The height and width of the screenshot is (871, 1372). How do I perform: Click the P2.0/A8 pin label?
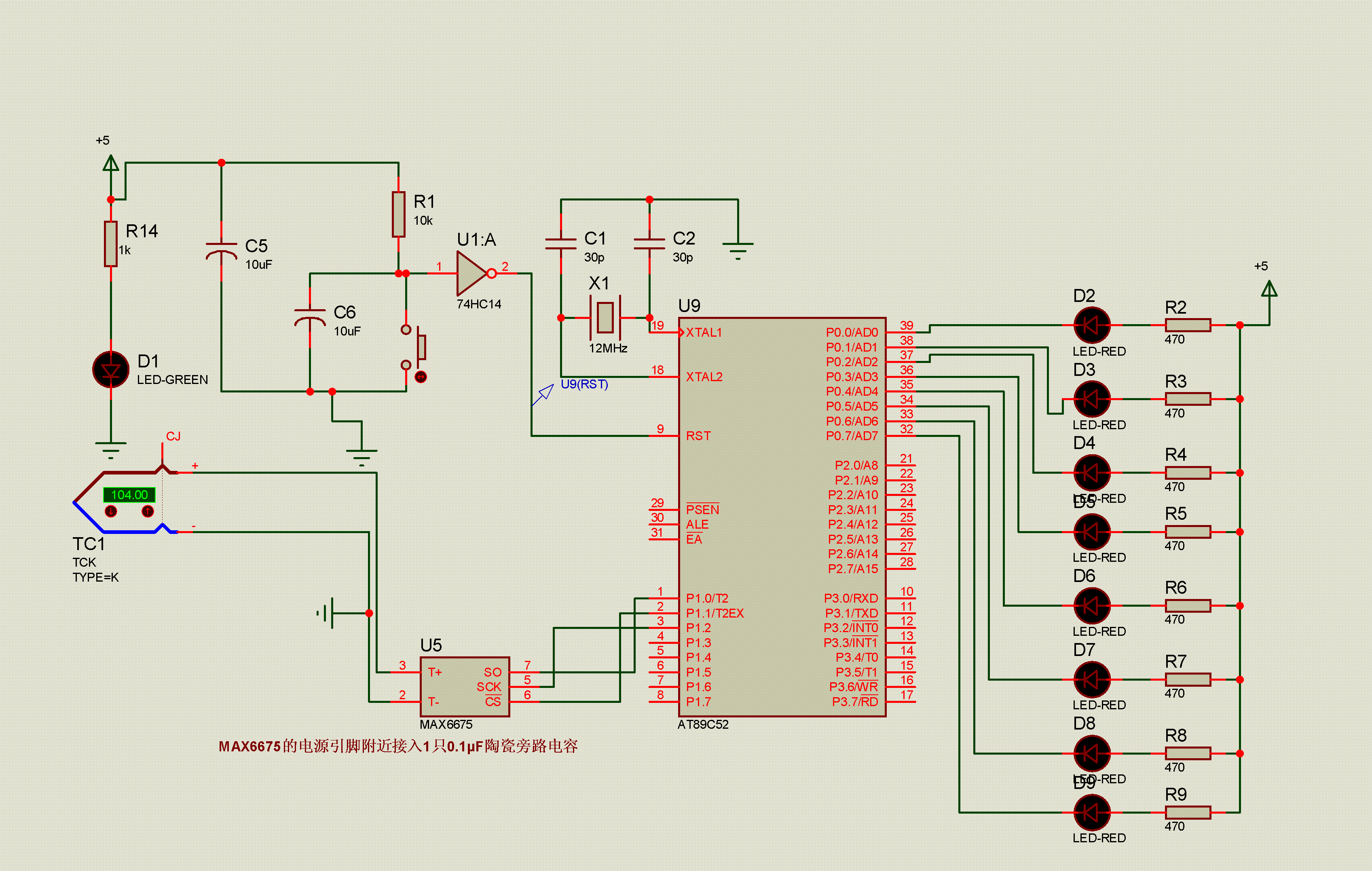pyautogui.click(x=856, y=465)
